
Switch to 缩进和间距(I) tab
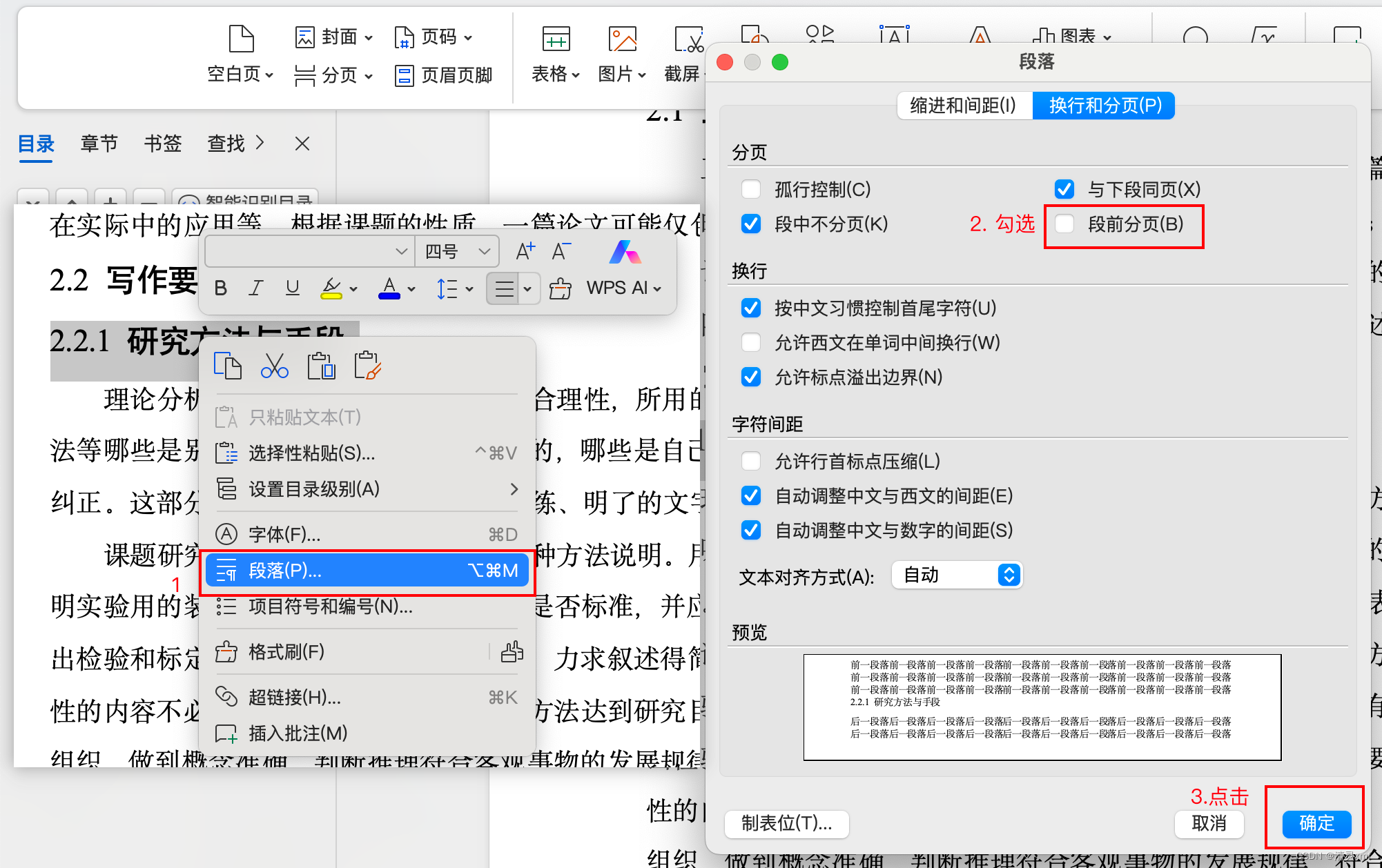pyautogui.click(x=964, y=106)
